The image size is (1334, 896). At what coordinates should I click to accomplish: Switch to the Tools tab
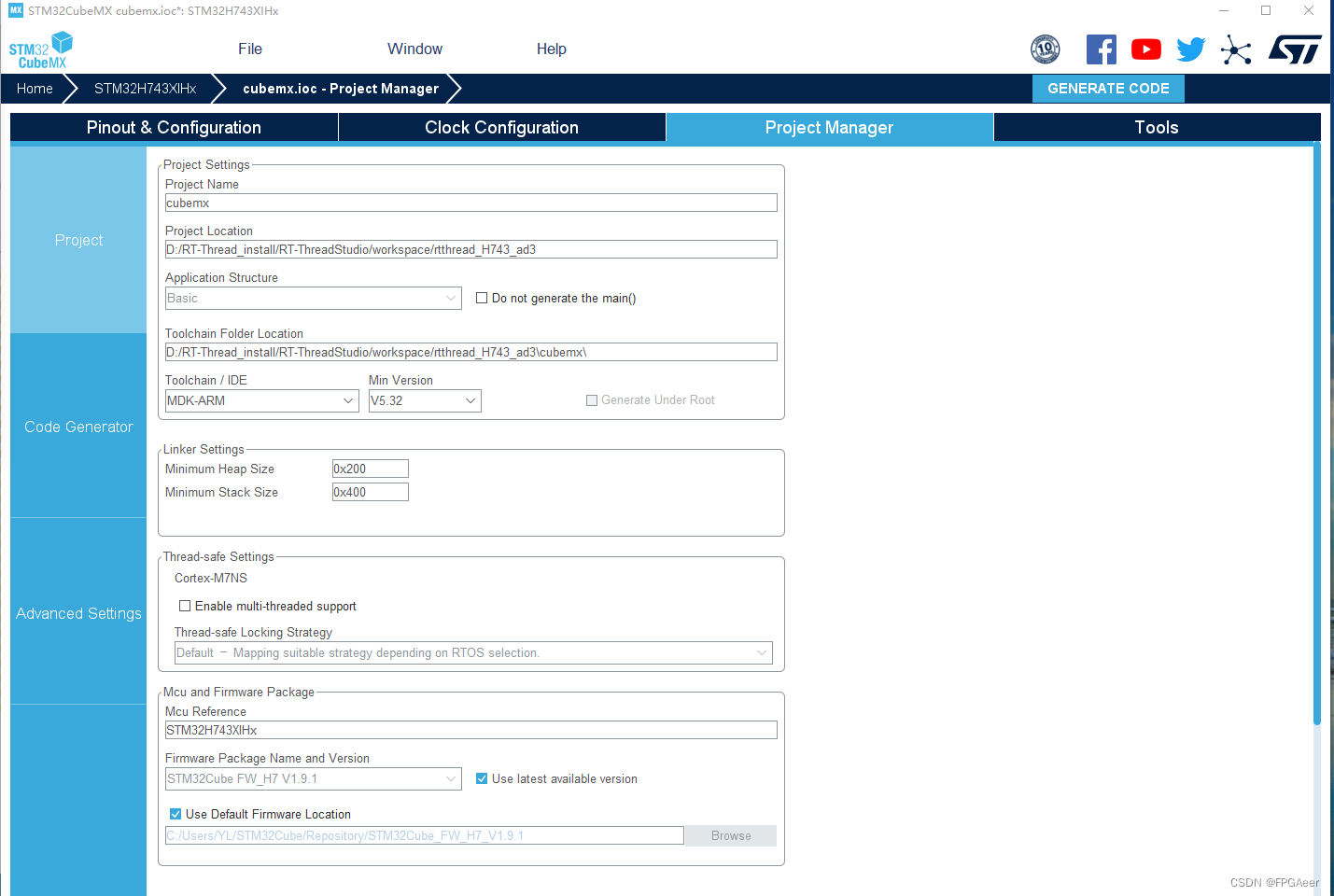click(x=1157, y=128)
